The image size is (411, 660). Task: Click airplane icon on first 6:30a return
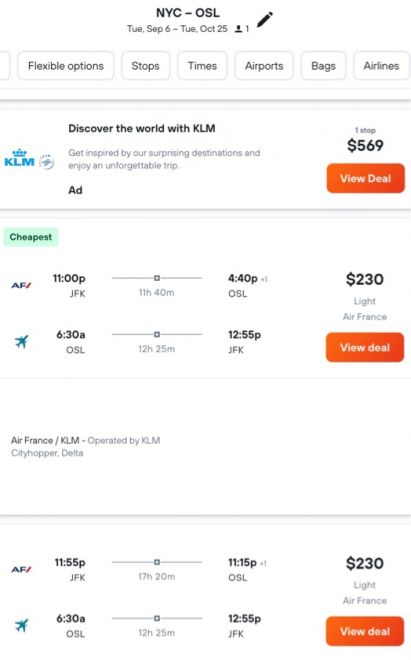point(21,341)
